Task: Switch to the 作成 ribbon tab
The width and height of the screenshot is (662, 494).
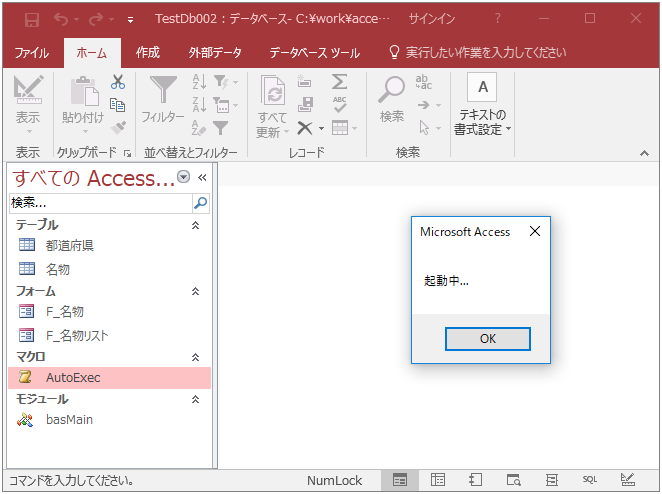Action: pyautogui.click(x=147, y=53)
